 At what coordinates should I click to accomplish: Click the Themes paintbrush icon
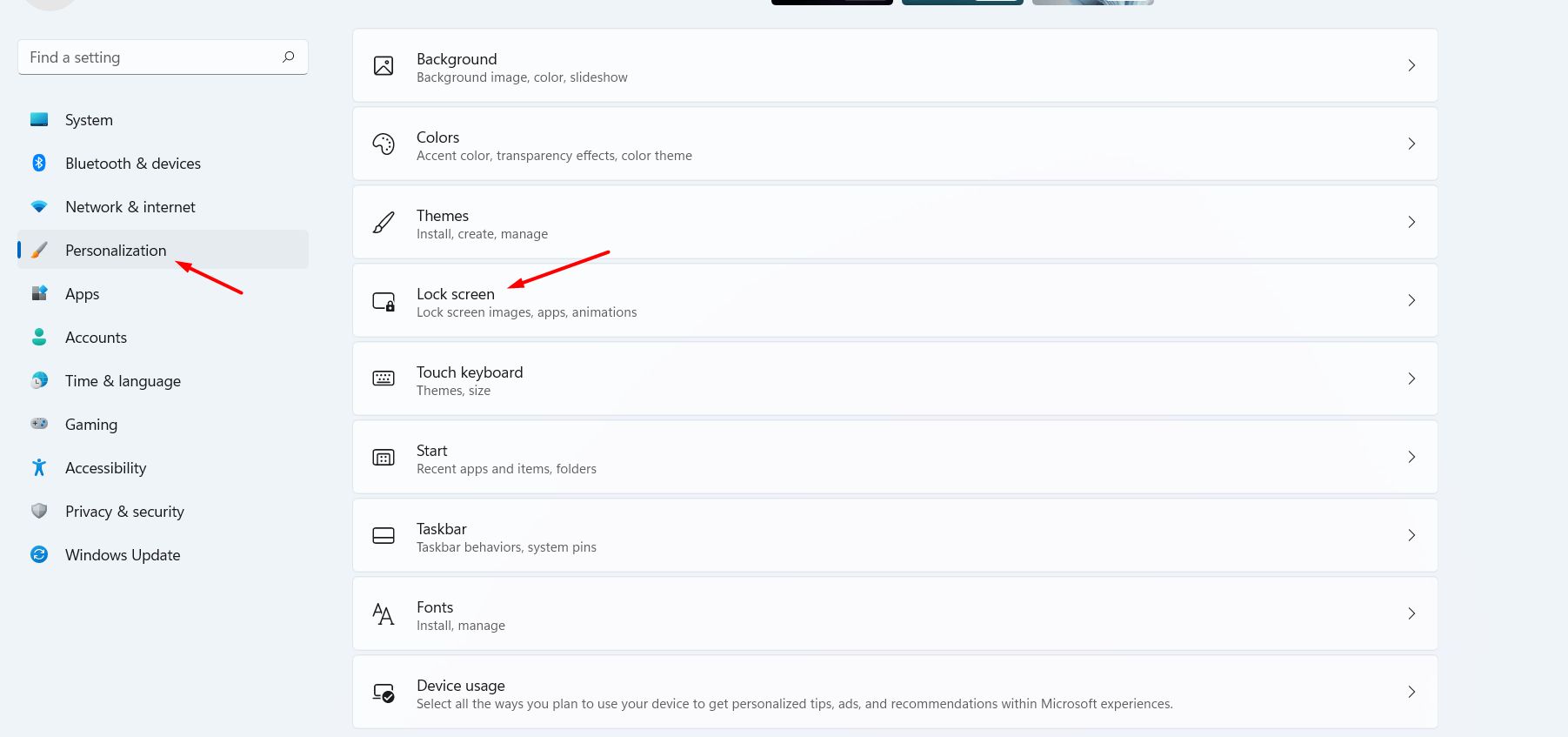[x=384, y=222]
